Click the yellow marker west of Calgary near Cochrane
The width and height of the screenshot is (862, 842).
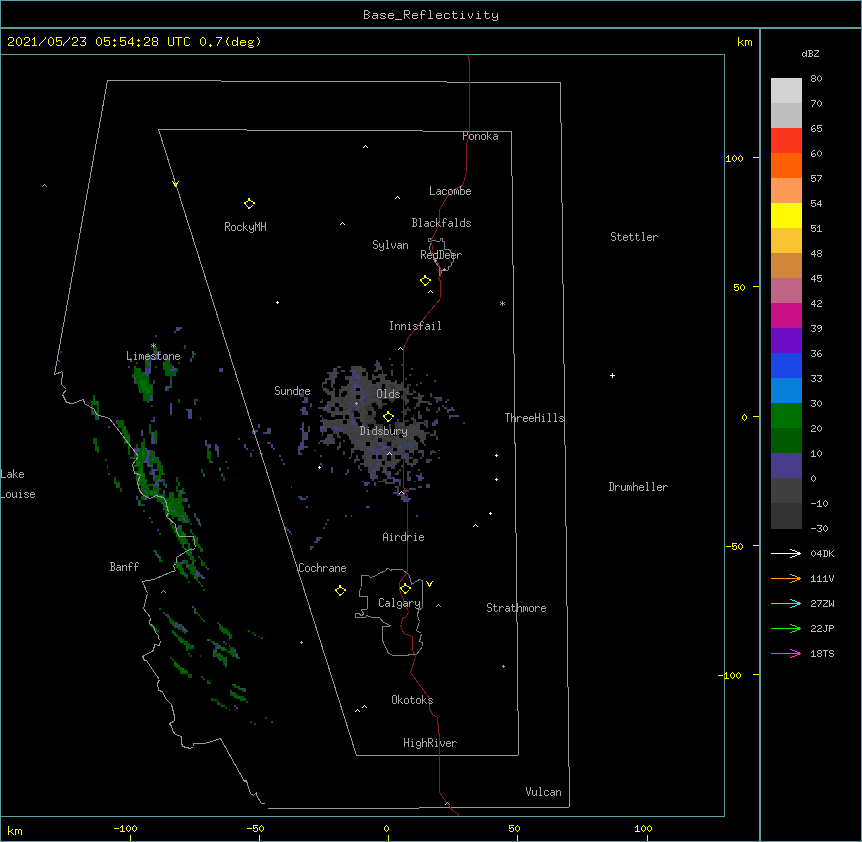coord(340,590)
